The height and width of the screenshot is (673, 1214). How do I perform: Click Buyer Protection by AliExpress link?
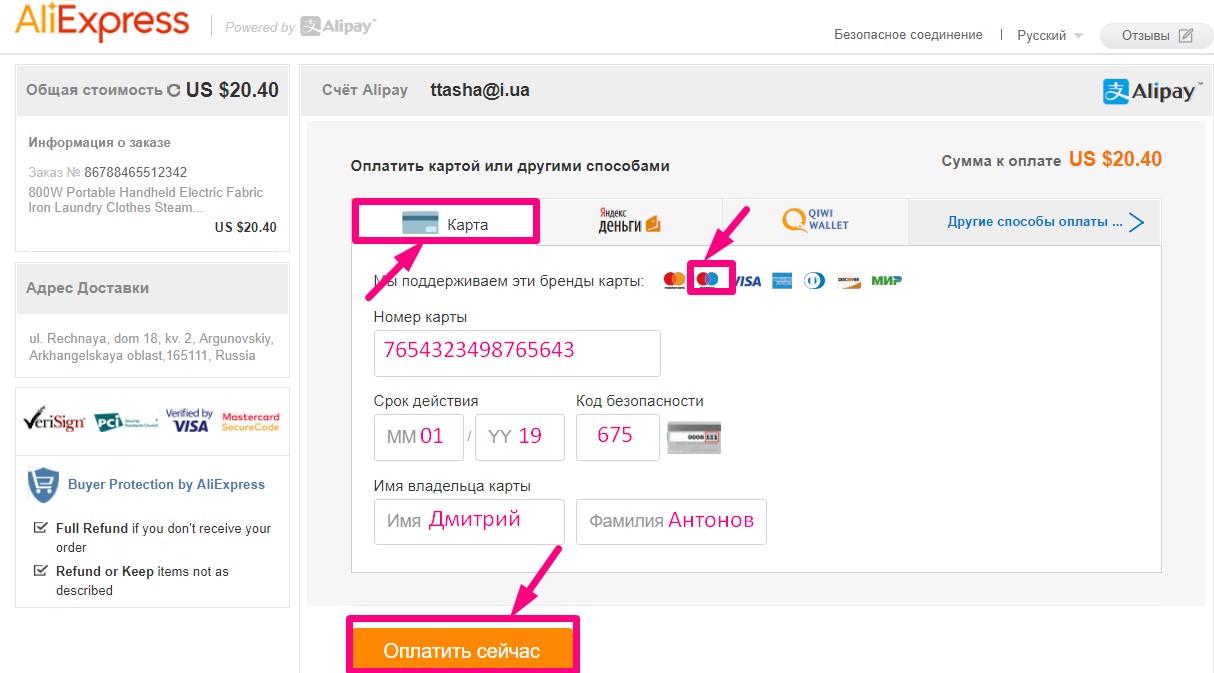[x=166, y=484]
